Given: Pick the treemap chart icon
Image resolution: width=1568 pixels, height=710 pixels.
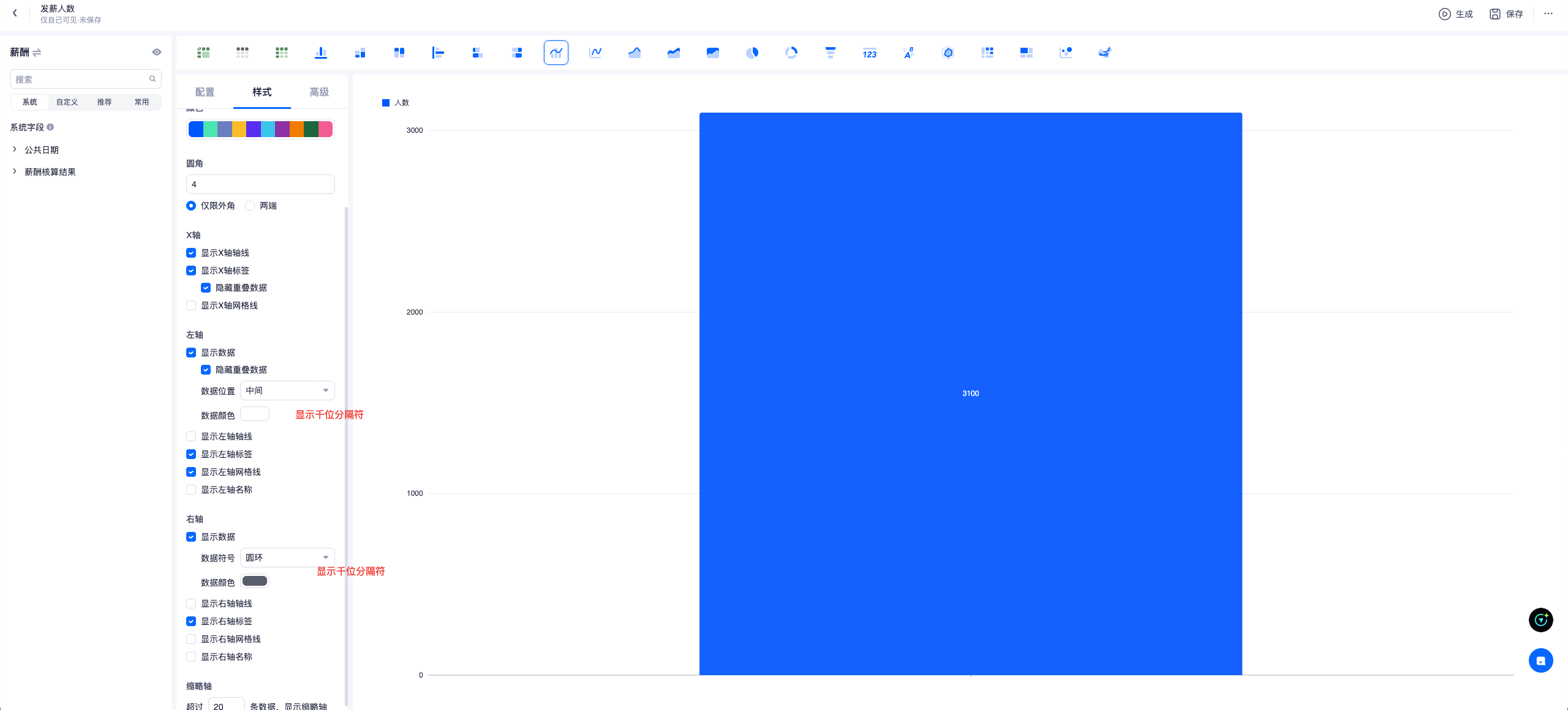Looking at the screenshot, I should 1027,53.
